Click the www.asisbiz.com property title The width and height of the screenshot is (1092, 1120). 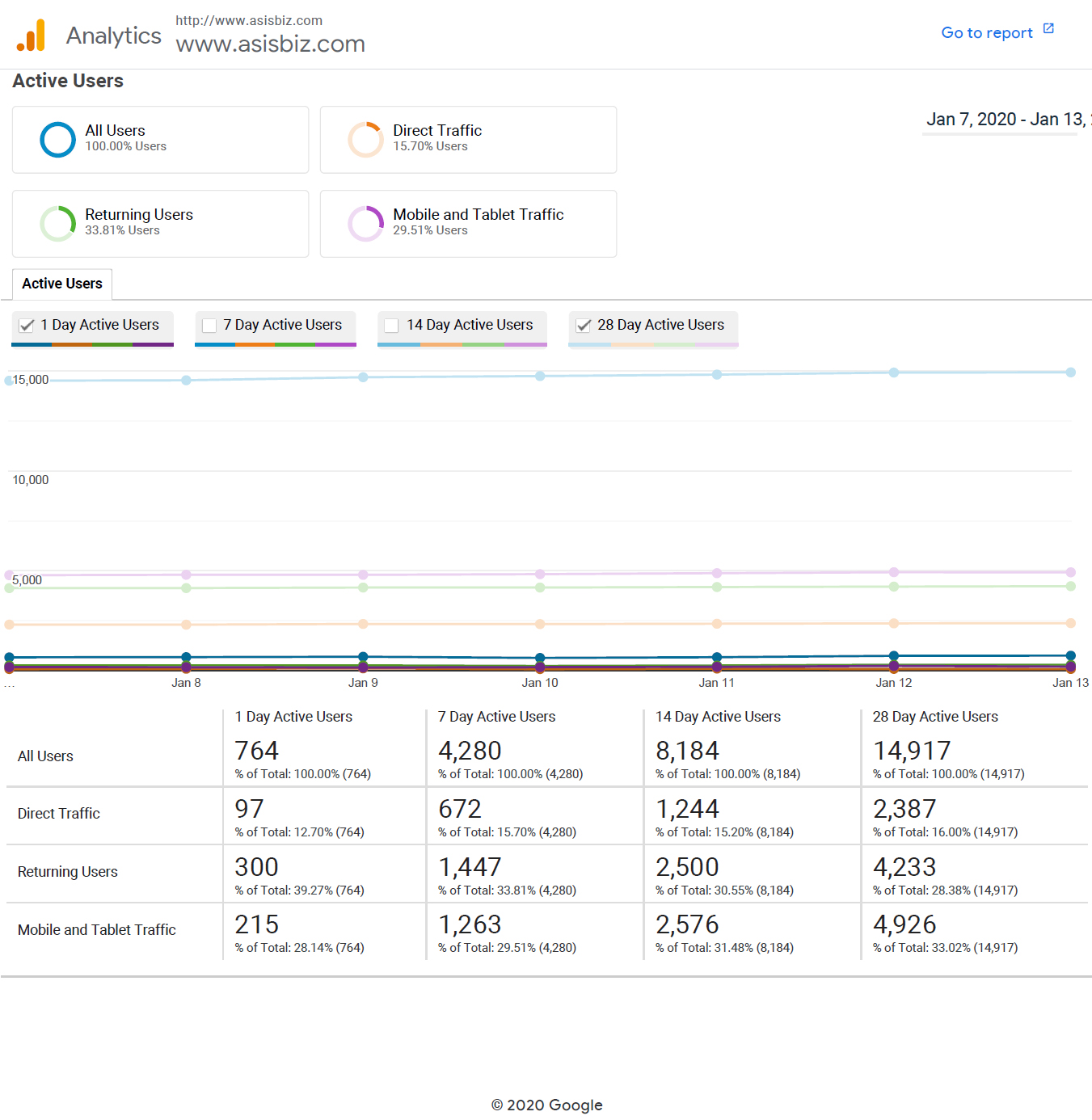(x=271, y=44)
